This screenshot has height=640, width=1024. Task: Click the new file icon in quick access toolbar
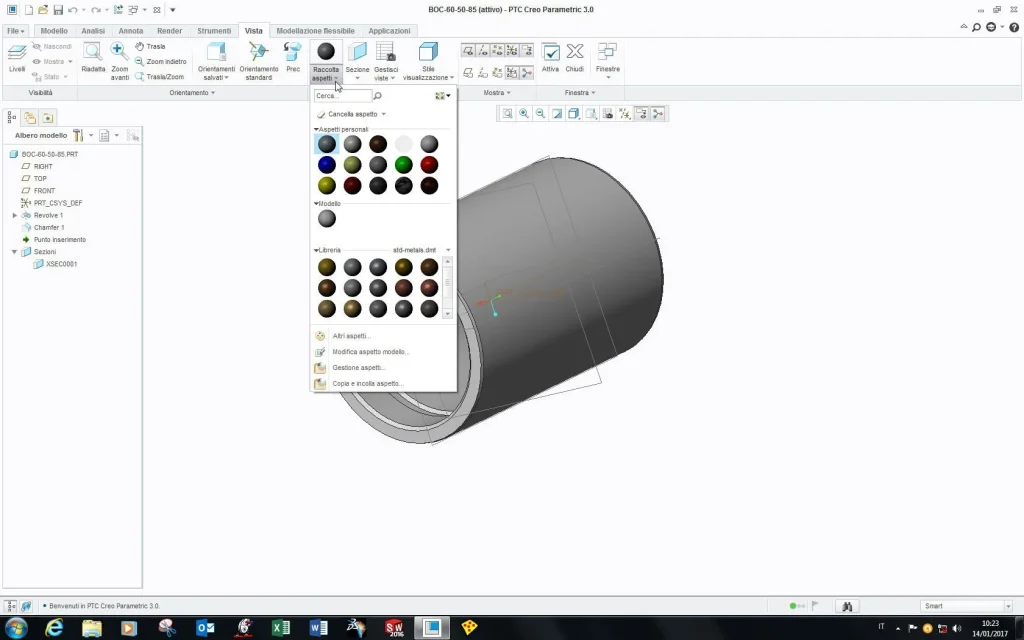[29, 10]
